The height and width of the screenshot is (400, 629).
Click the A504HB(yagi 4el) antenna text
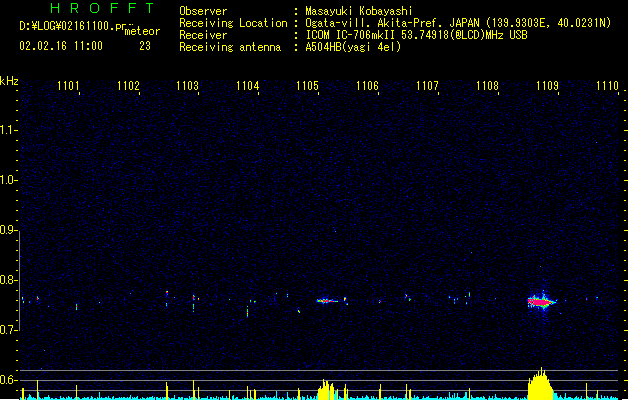353,47
